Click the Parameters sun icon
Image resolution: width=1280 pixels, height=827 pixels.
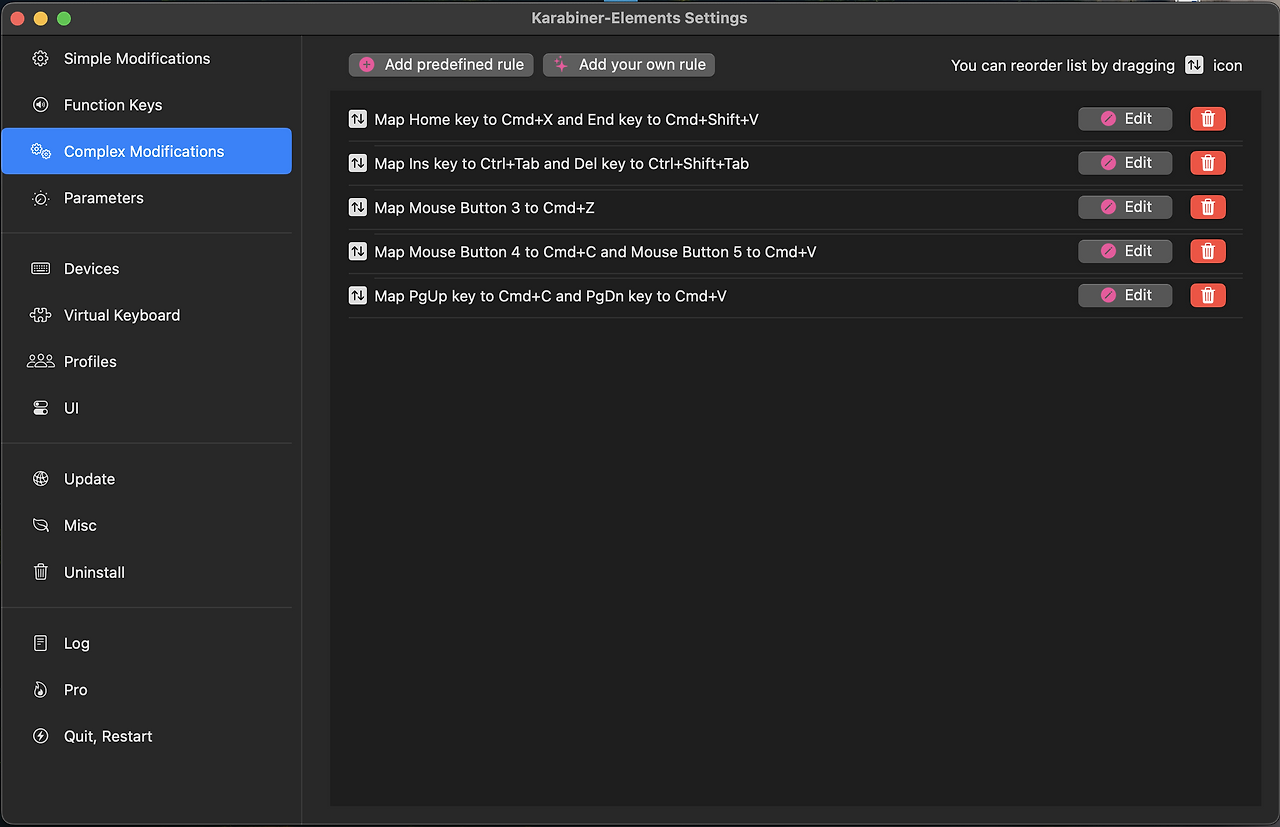[x=40, y=198]
